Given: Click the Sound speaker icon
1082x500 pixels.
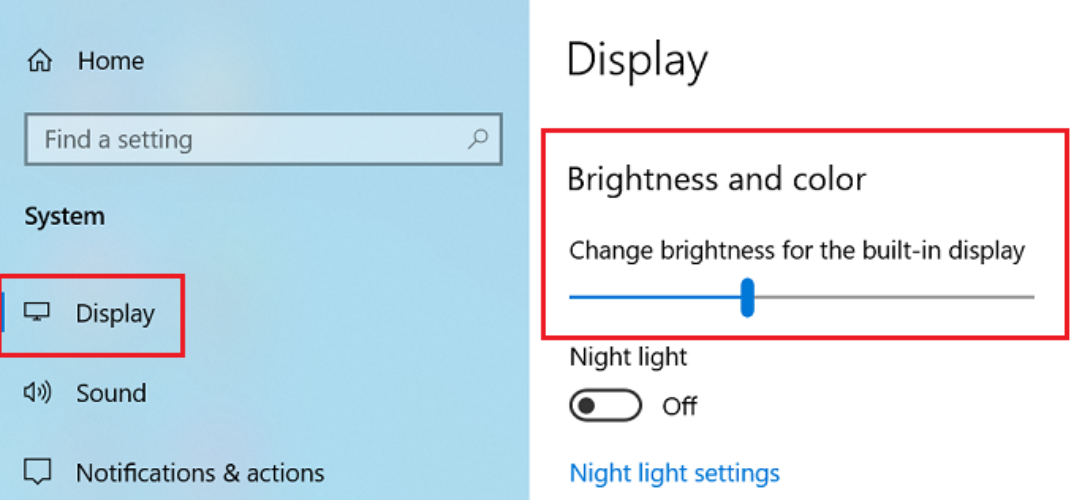Looking at the screenshot, I should [x=37, y=393].
